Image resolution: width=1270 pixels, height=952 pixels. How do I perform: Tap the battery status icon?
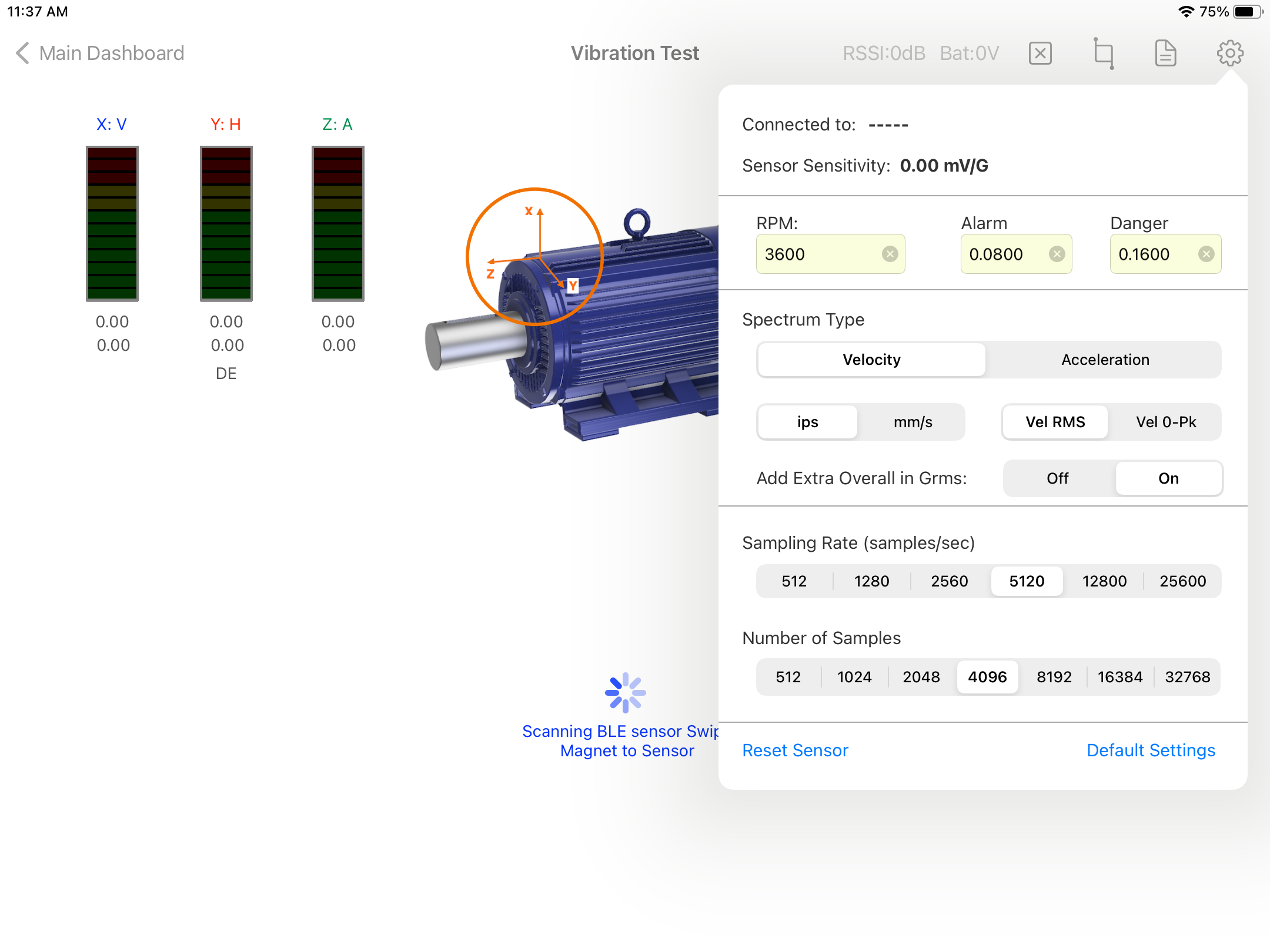tap(1248, 12)
